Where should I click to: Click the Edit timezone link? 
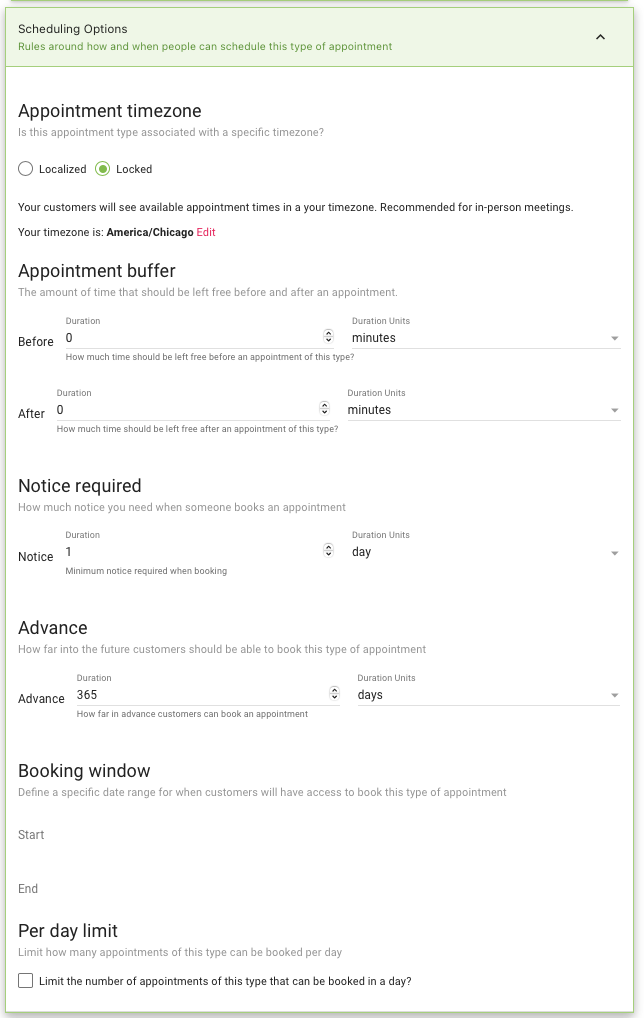tap(206, 232)
